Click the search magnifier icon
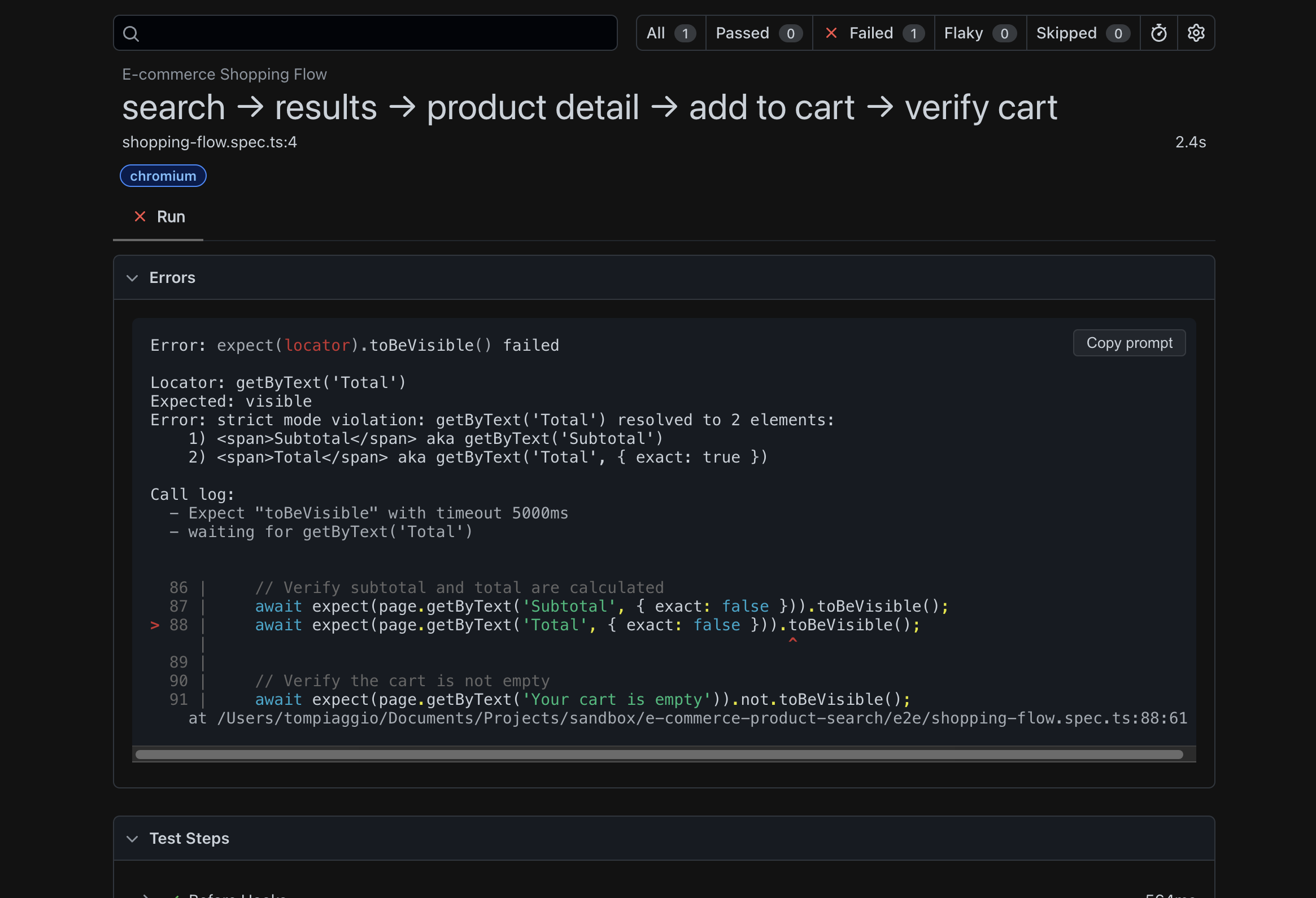The height and width of the screenshot is (898, 1316). point(131,33)
